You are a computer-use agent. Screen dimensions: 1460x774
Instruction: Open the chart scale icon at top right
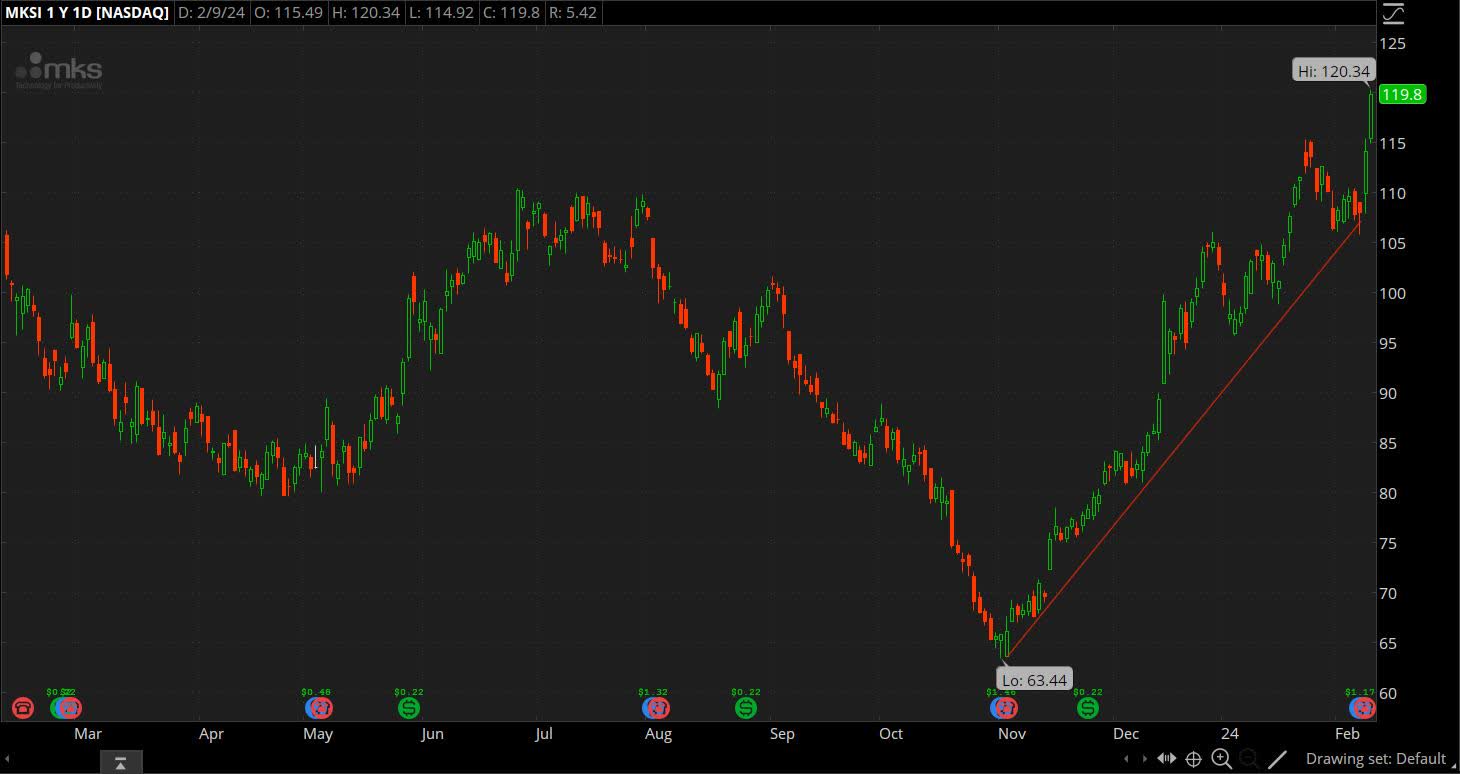[1394, 13]
